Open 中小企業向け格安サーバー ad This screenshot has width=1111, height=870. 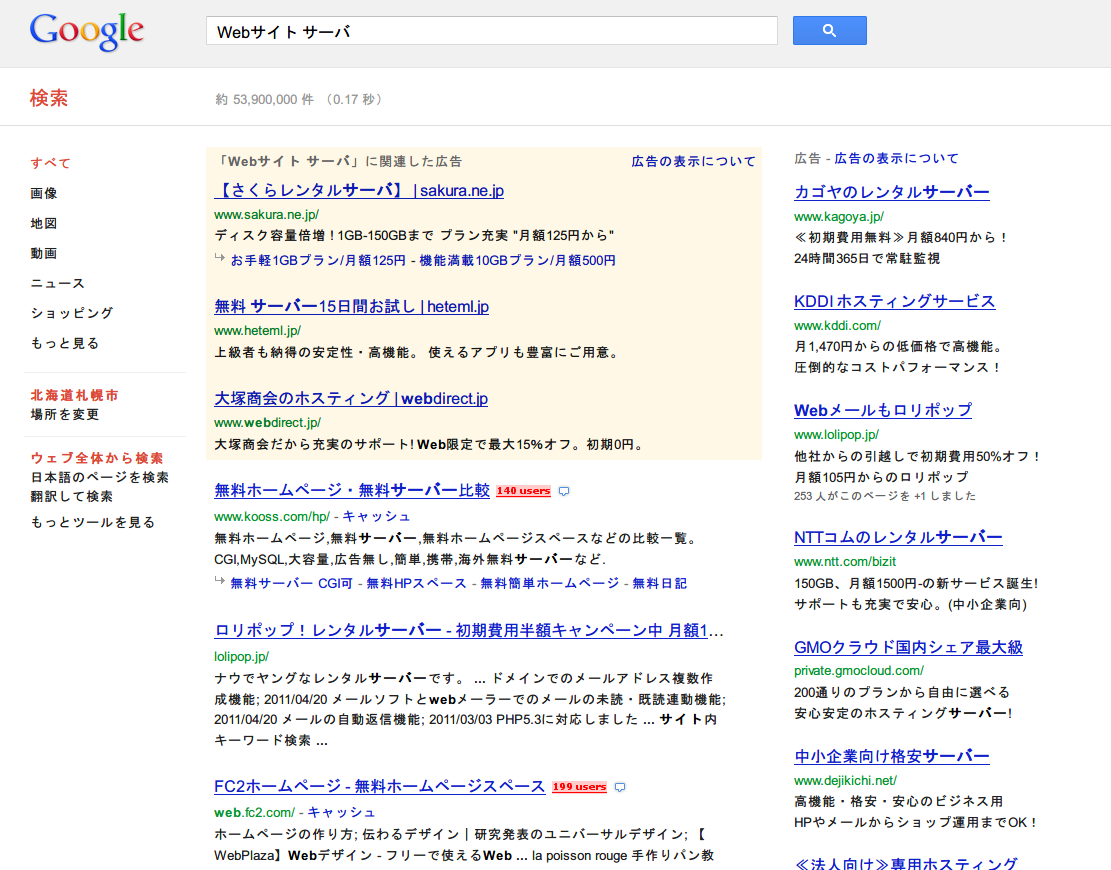pyautogui.click(x=891, y=756)
